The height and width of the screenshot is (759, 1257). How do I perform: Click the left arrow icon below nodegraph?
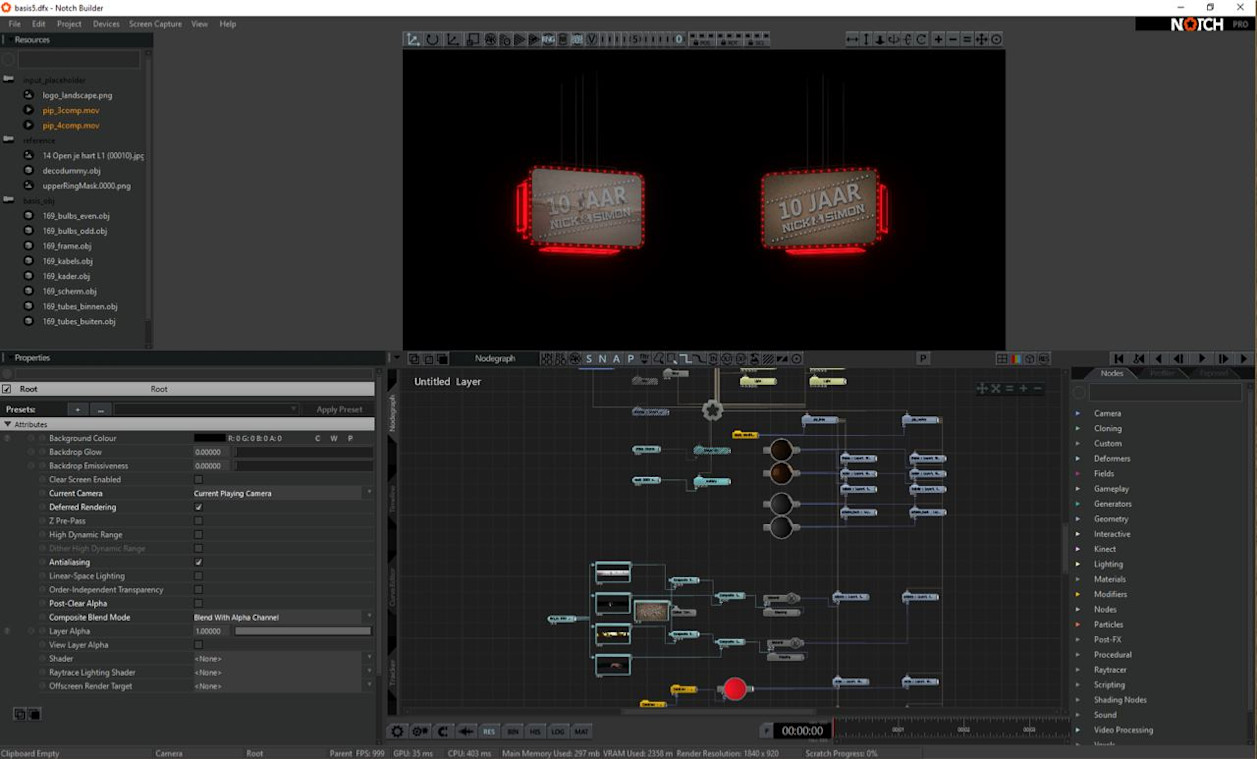466,731
